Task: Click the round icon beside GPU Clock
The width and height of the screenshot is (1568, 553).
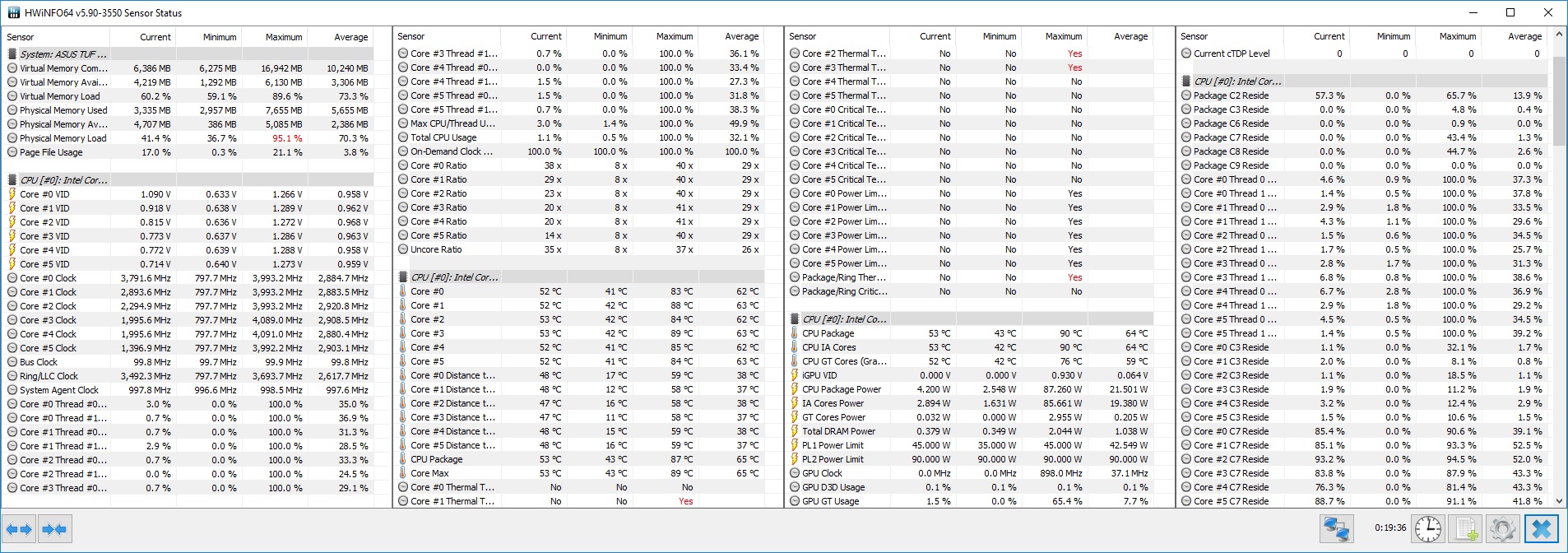Action: (x=794, y=473)
